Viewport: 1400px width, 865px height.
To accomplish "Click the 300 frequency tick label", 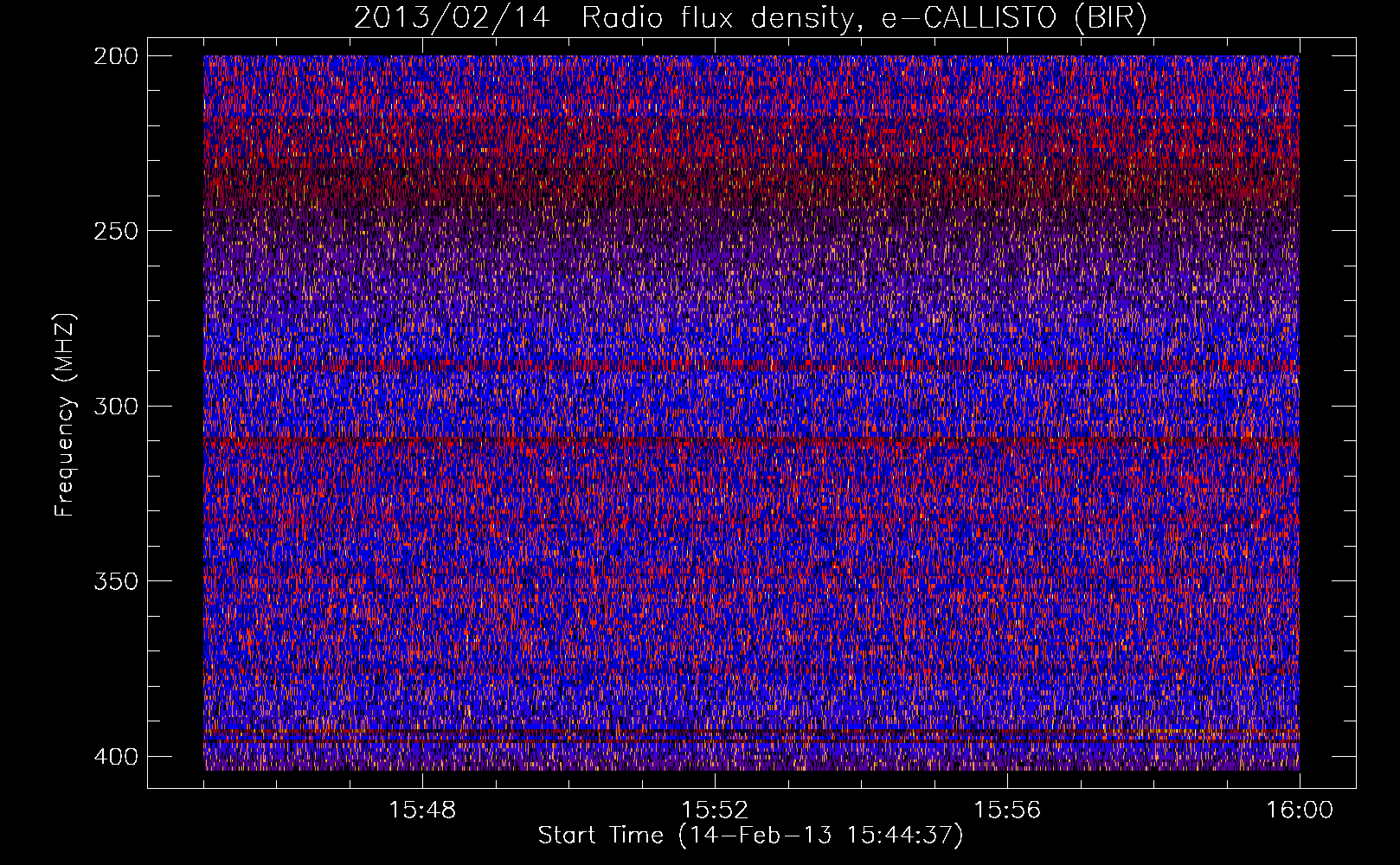I will click(x=115, y=406).
